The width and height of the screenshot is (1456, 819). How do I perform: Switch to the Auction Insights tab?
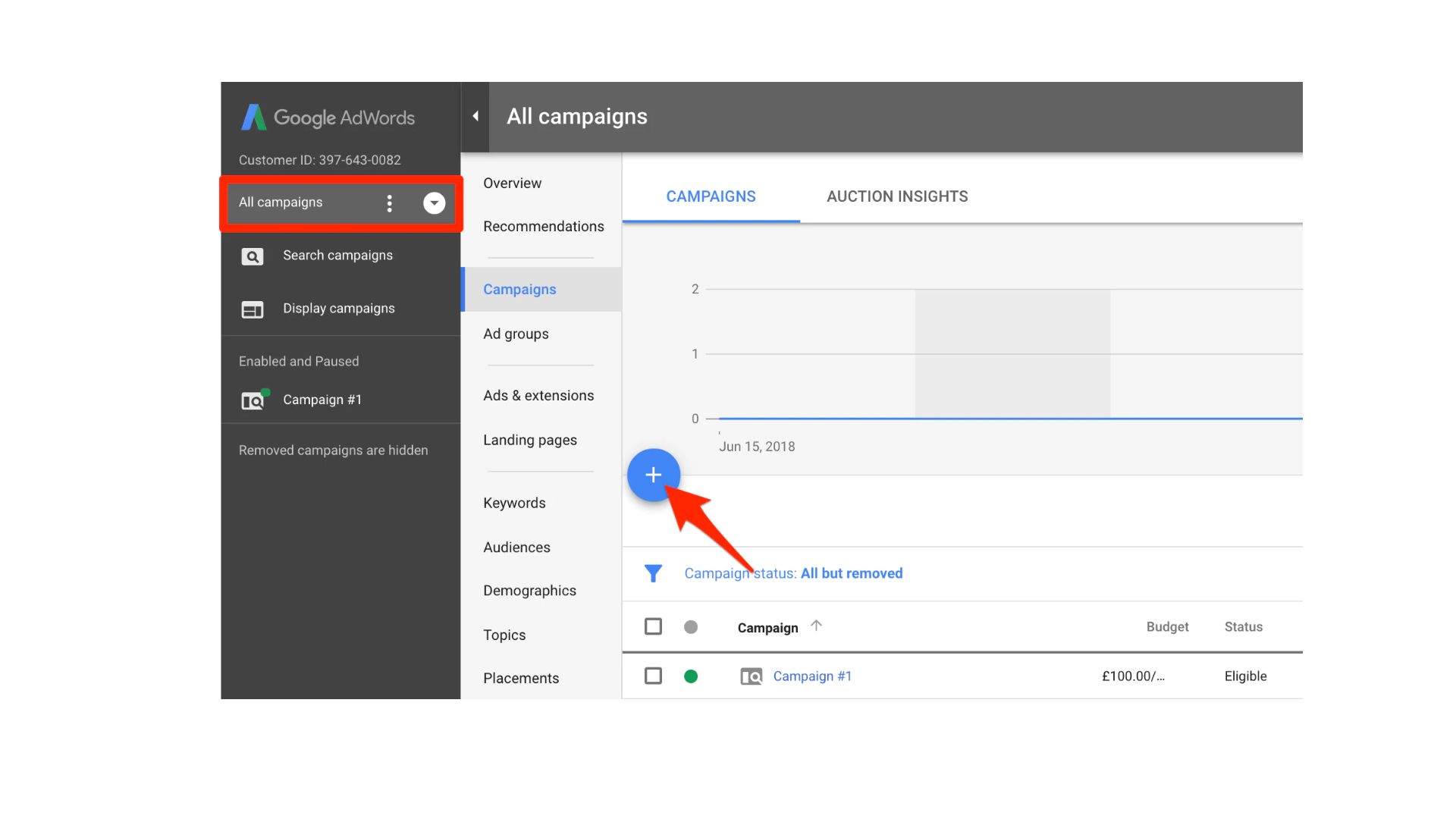click(x=897, y=196)
